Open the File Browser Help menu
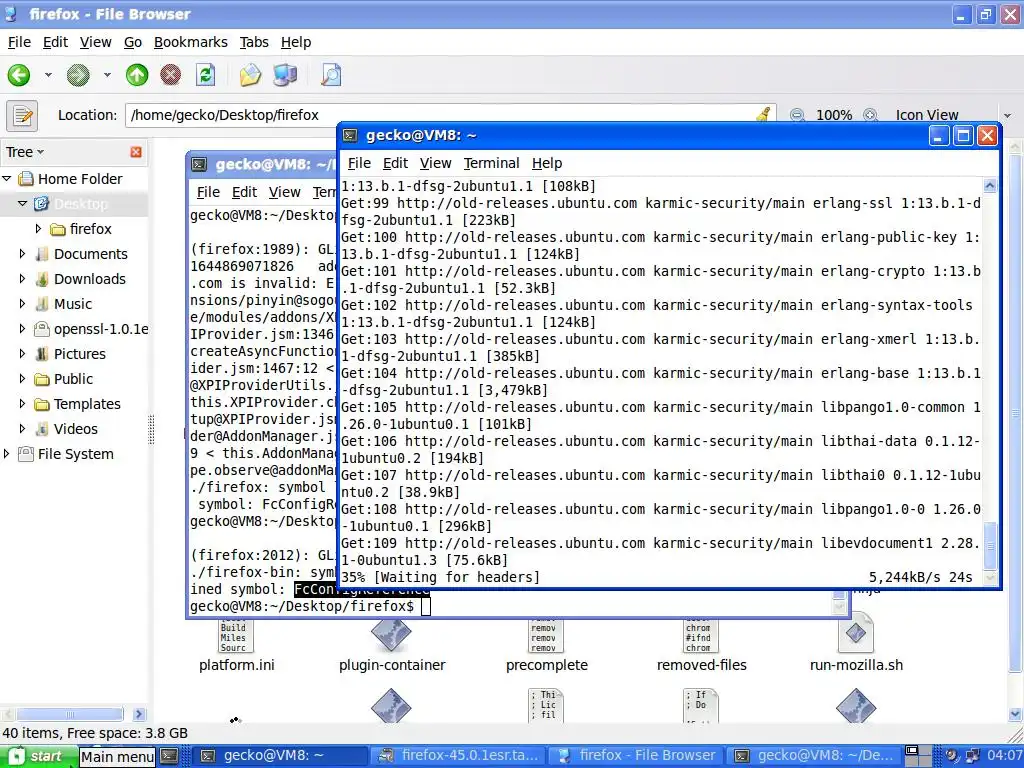Screen dimensions: 1024x768 click(x=296, y=42)
